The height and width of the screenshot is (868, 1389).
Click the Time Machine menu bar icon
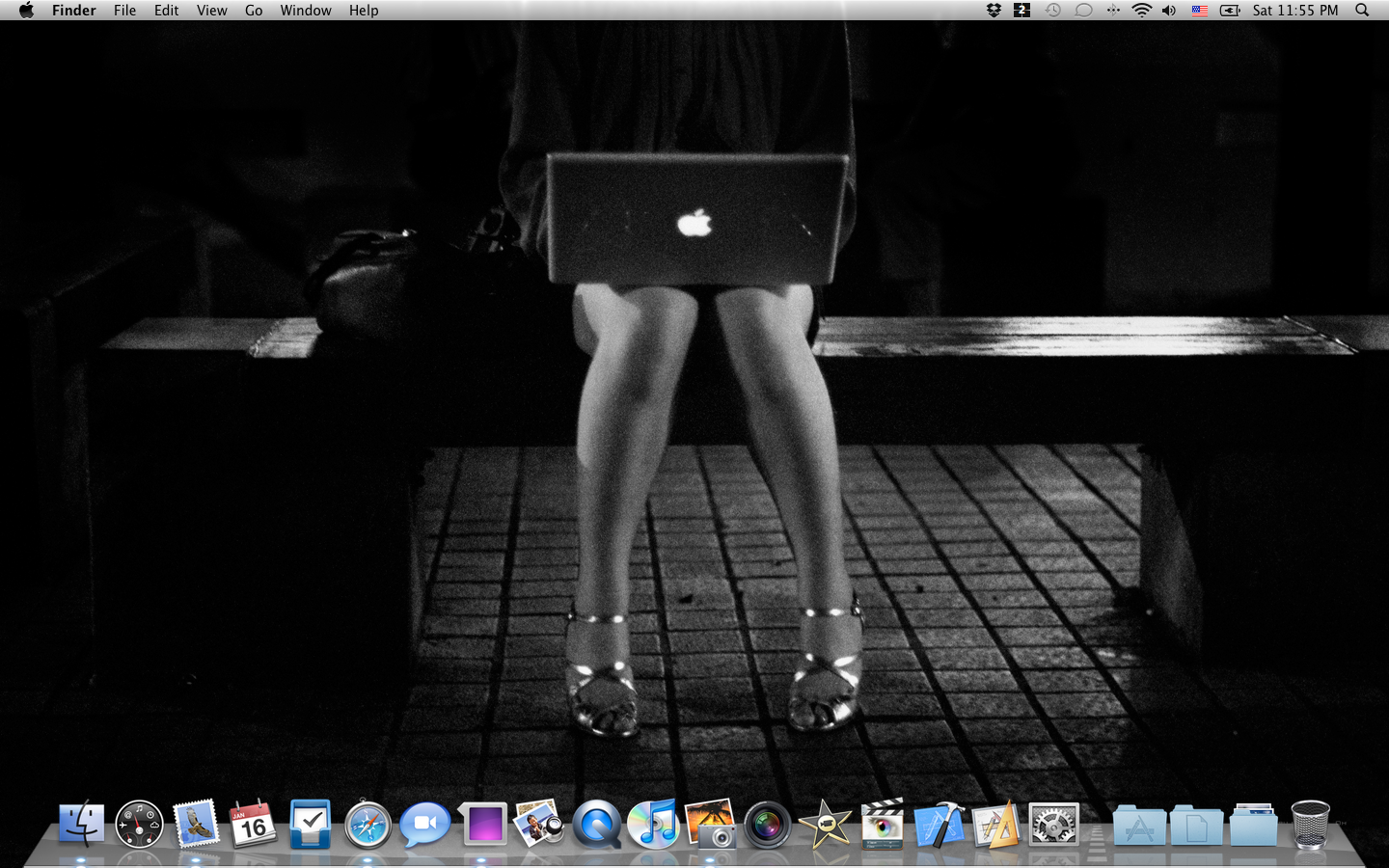click(x=1053, y=10)
